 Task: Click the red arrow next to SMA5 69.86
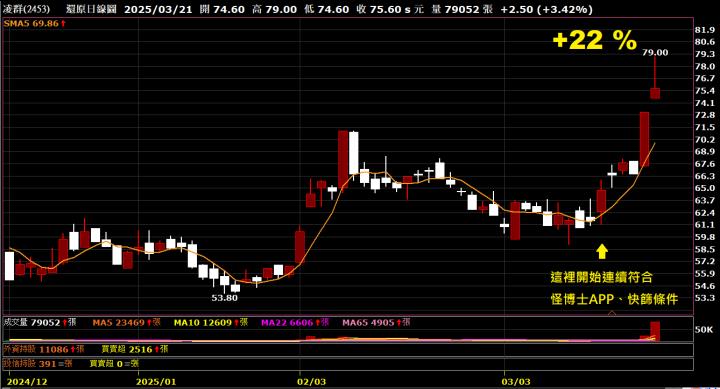63,23
